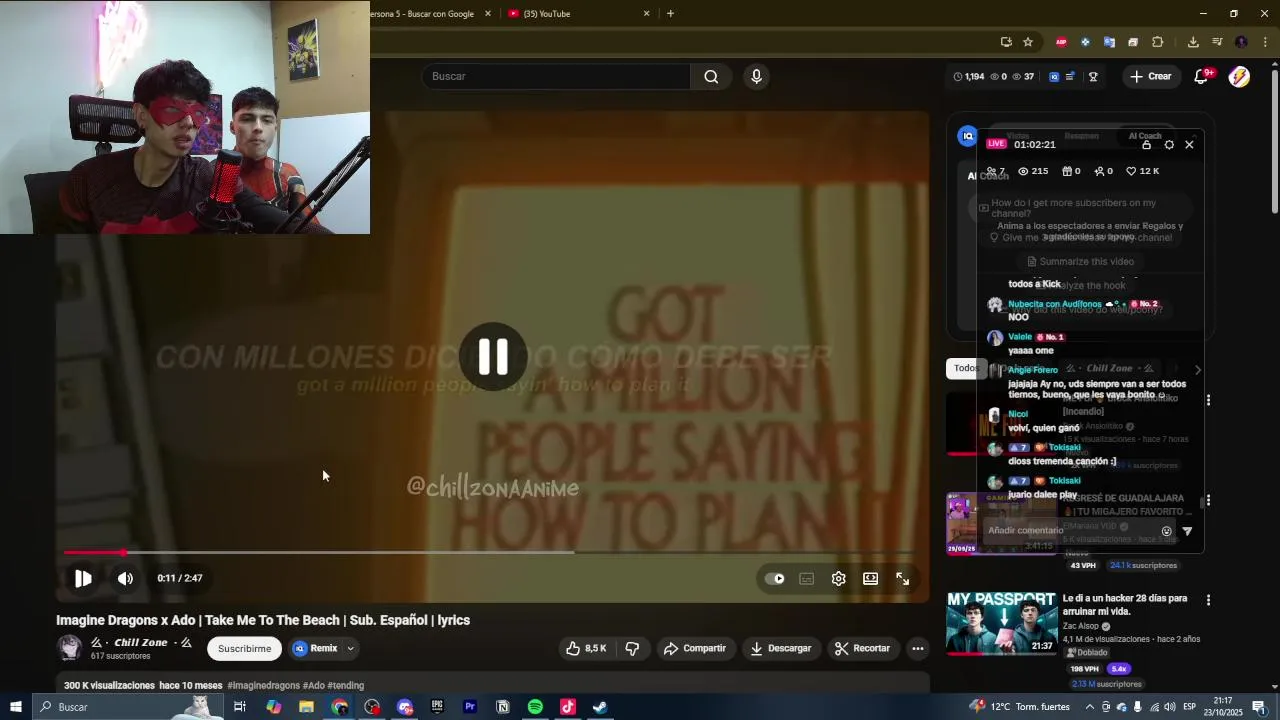
Task: Open the account avatar menu
Action: point(1239,77)
